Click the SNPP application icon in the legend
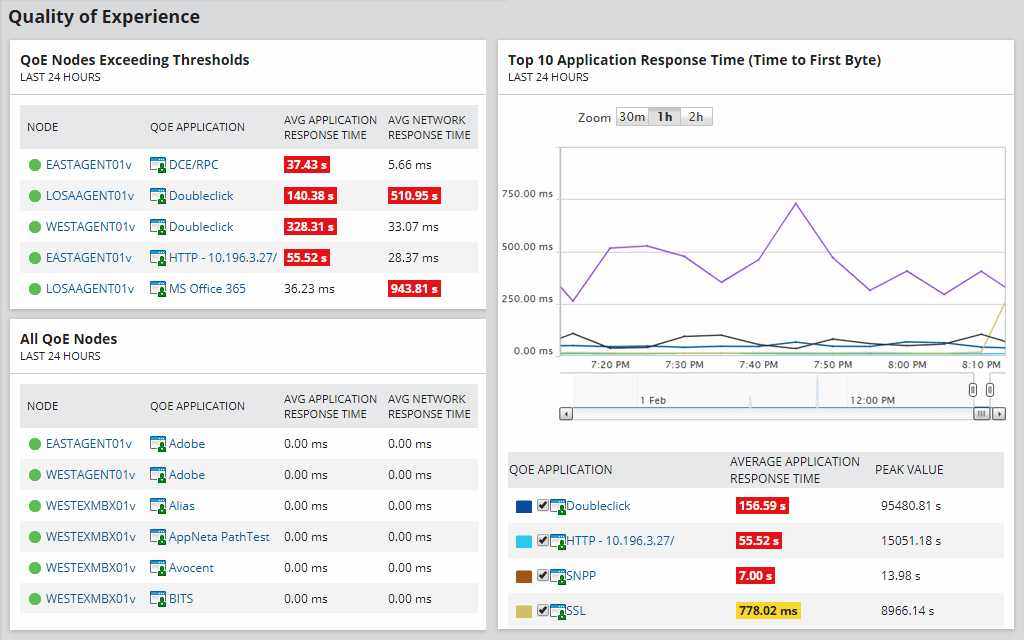 point(556,575)
